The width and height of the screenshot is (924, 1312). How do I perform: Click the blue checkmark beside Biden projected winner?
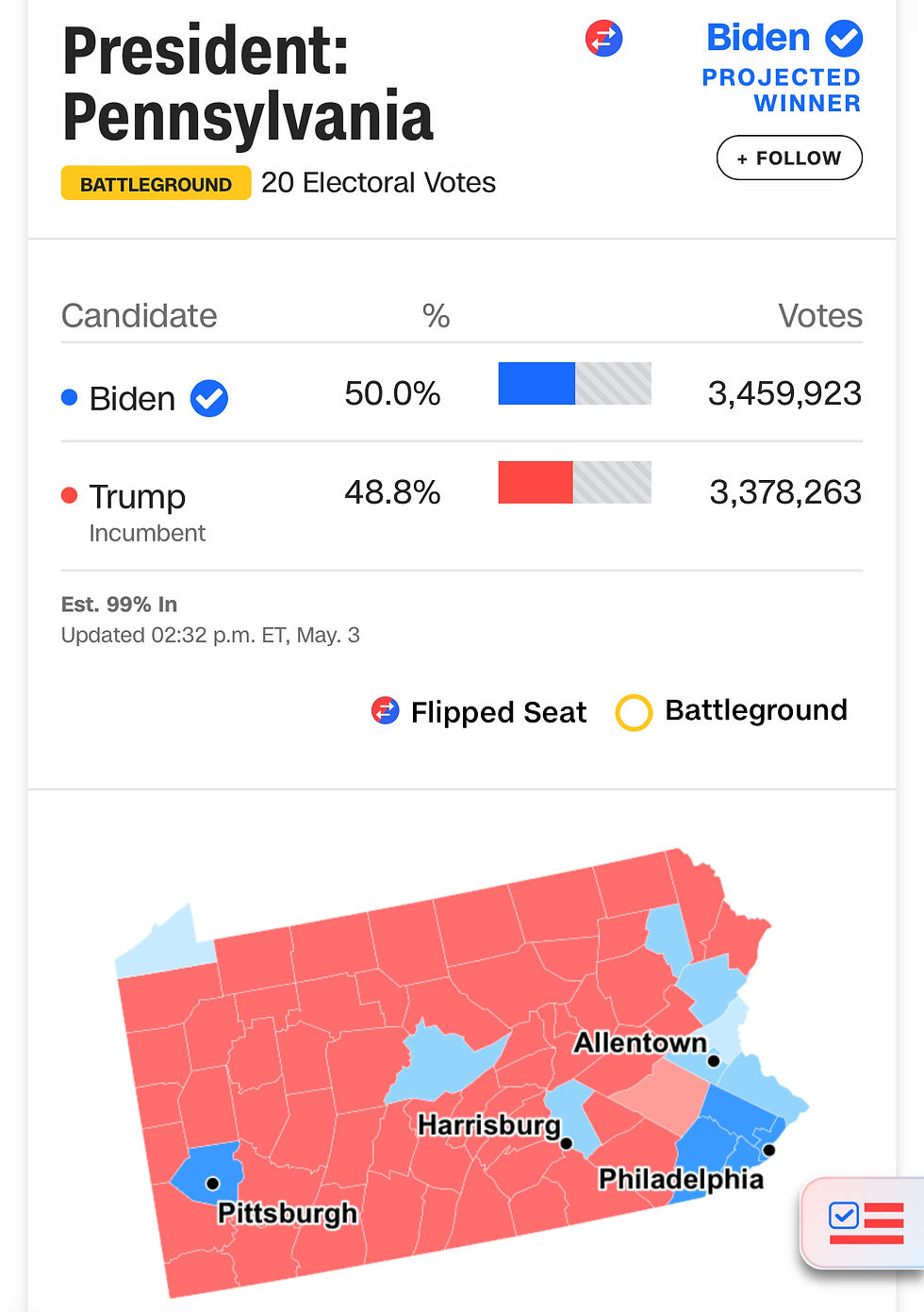point(844,39)
